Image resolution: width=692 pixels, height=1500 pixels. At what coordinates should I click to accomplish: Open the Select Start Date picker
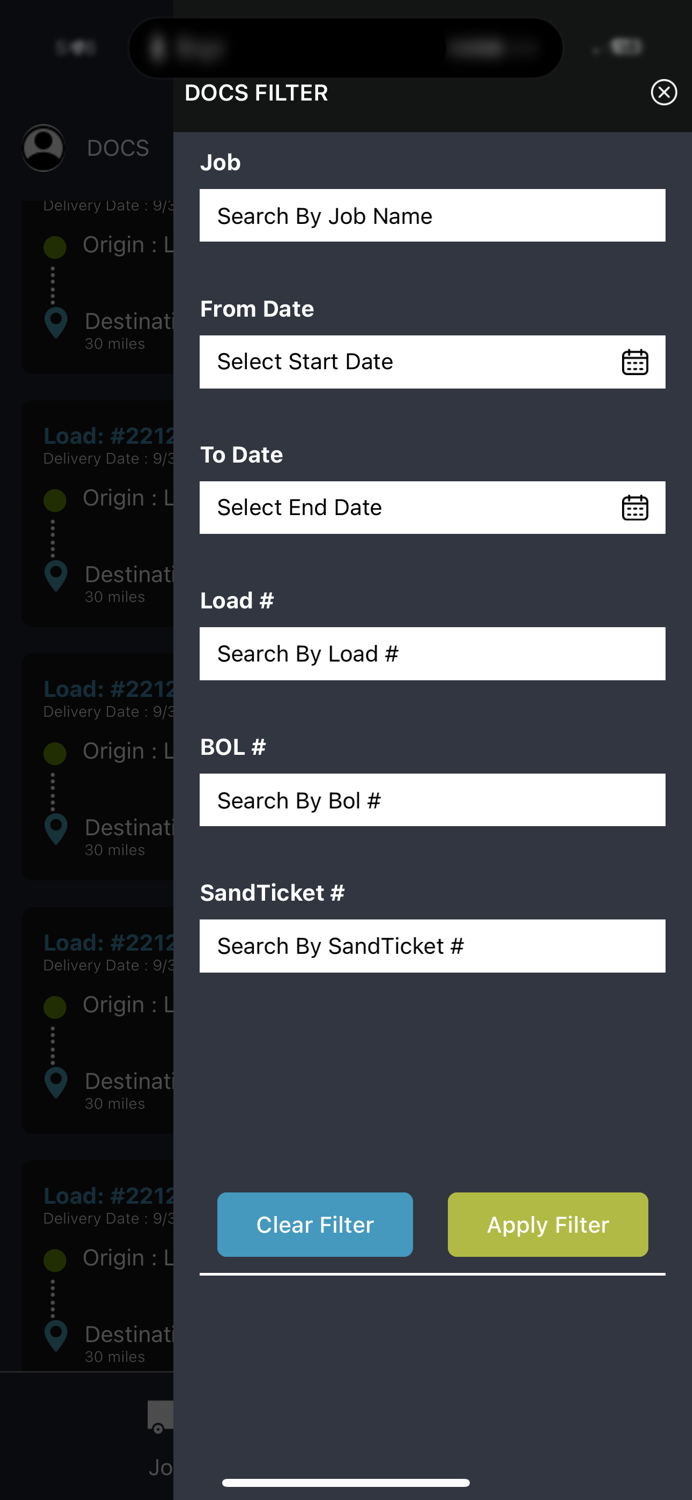400,362
